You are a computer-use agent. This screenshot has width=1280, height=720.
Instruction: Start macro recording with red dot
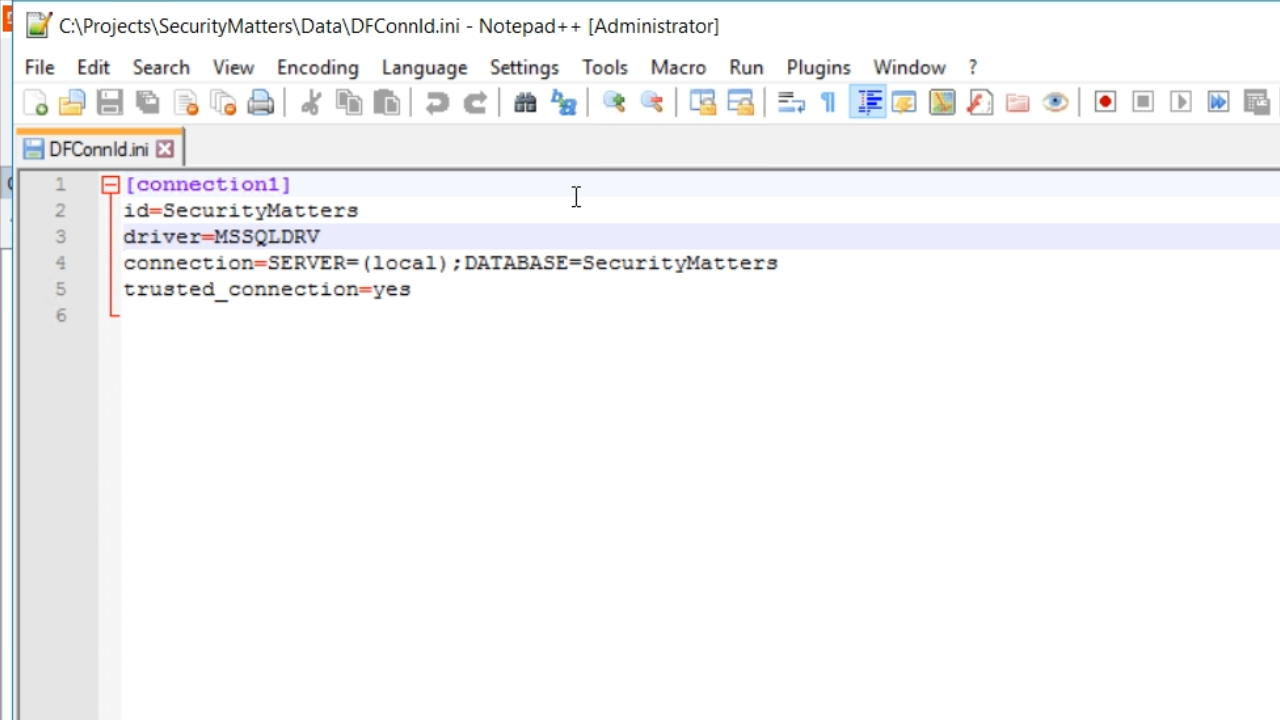click(x=1105, y=102)
